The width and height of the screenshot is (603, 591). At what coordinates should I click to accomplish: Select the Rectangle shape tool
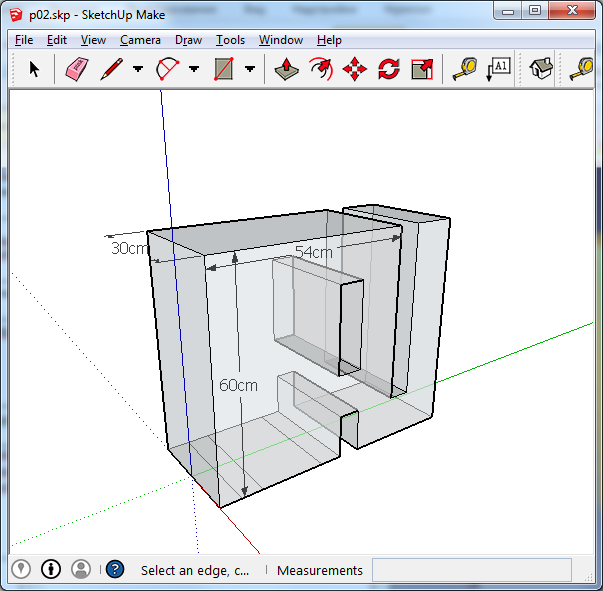223,69
